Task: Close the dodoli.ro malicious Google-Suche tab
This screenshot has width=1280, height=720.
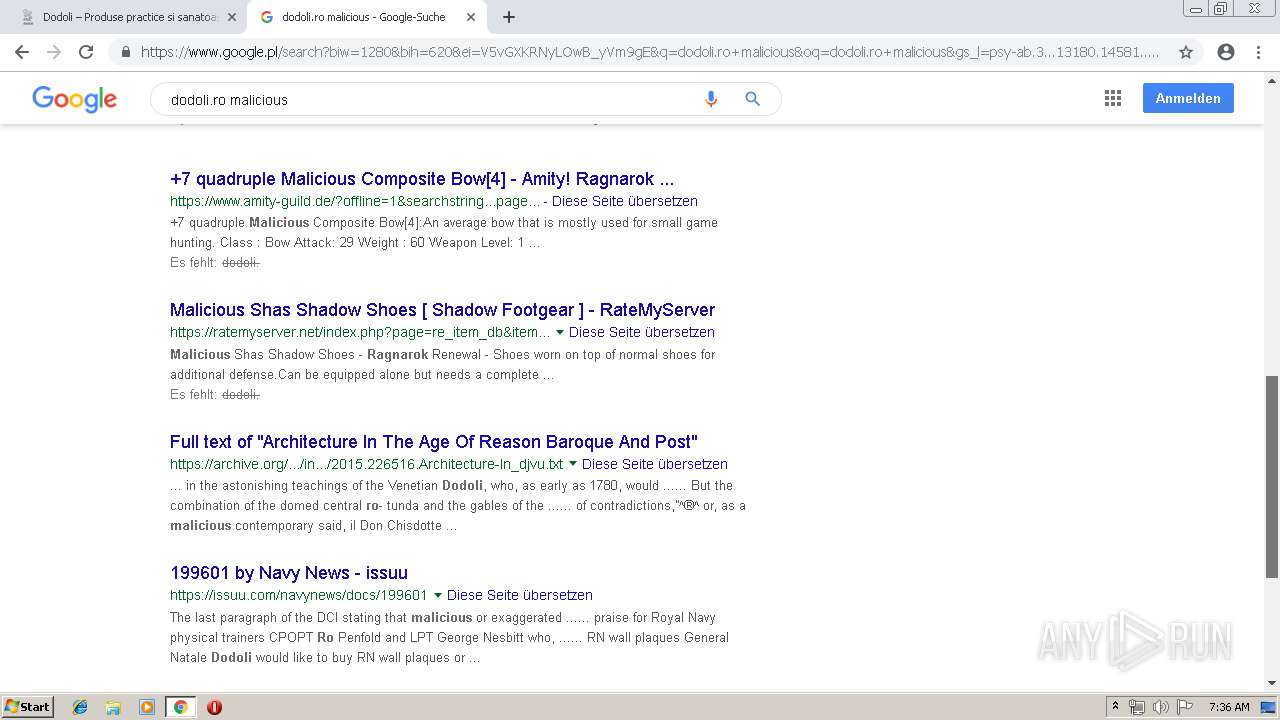Action: tap(471, 17)
